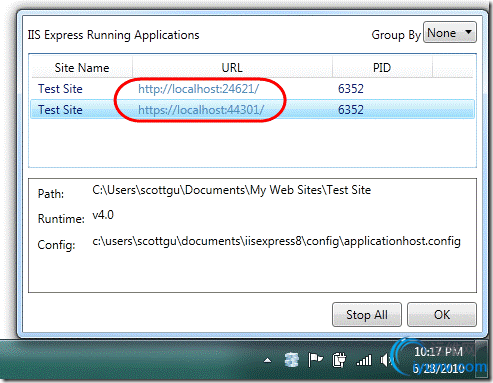The height and width of the screenshot is (383, 493).
Task: Sort by the URL column header
Action: [x=232, y=68]
